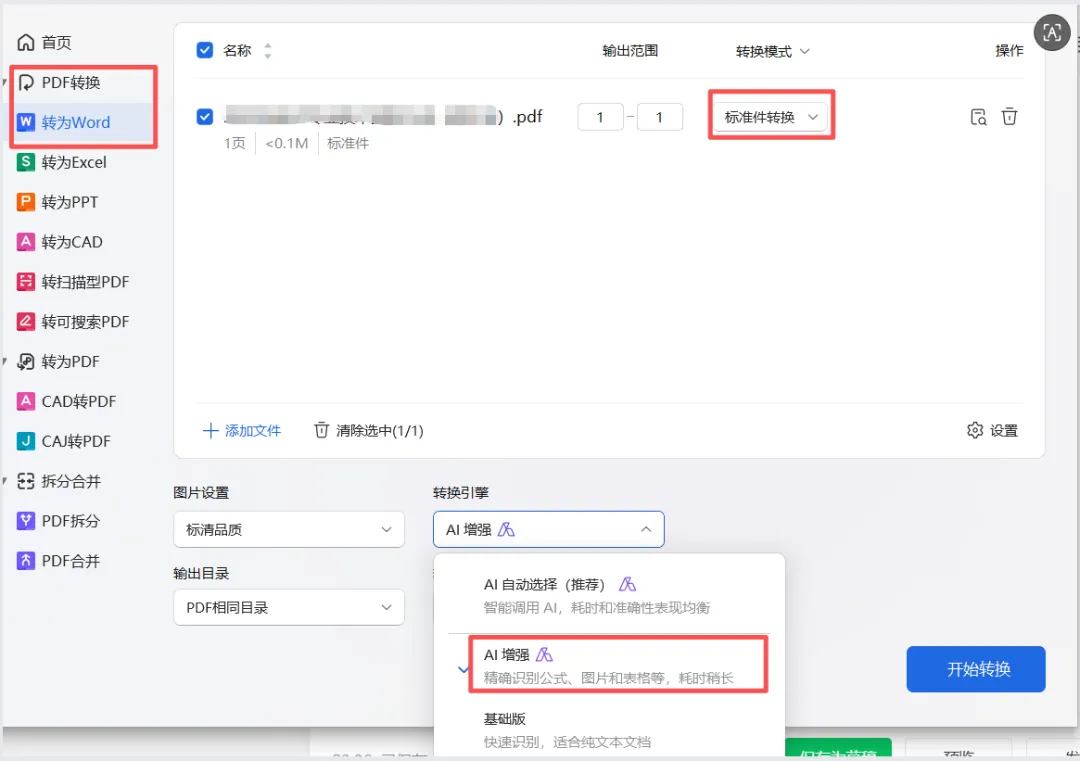Click the pdf file name row
This screenshot has height=761, width=1080.
[383, 117]
